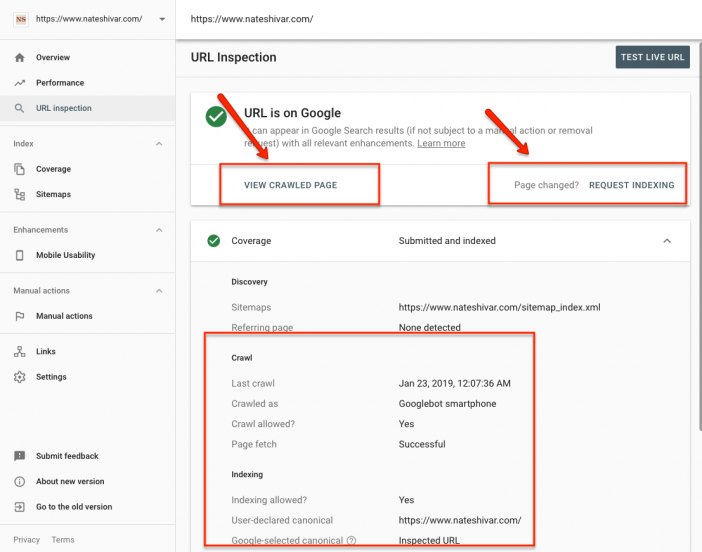Click the Performance trend line icon

(20, 83)
